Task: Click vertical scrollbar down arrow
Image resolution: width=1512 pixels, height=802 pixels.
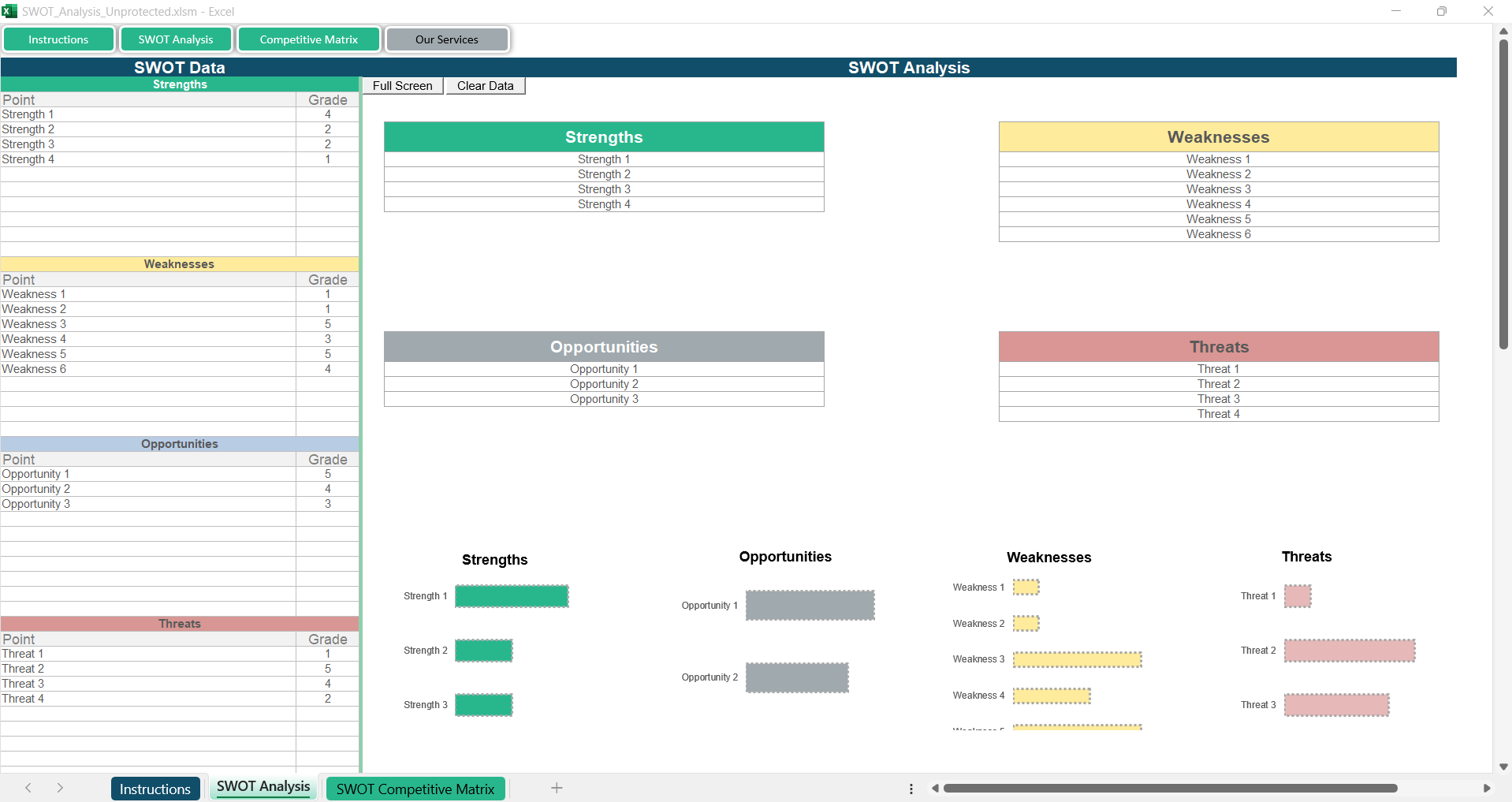Action: 1503,767
